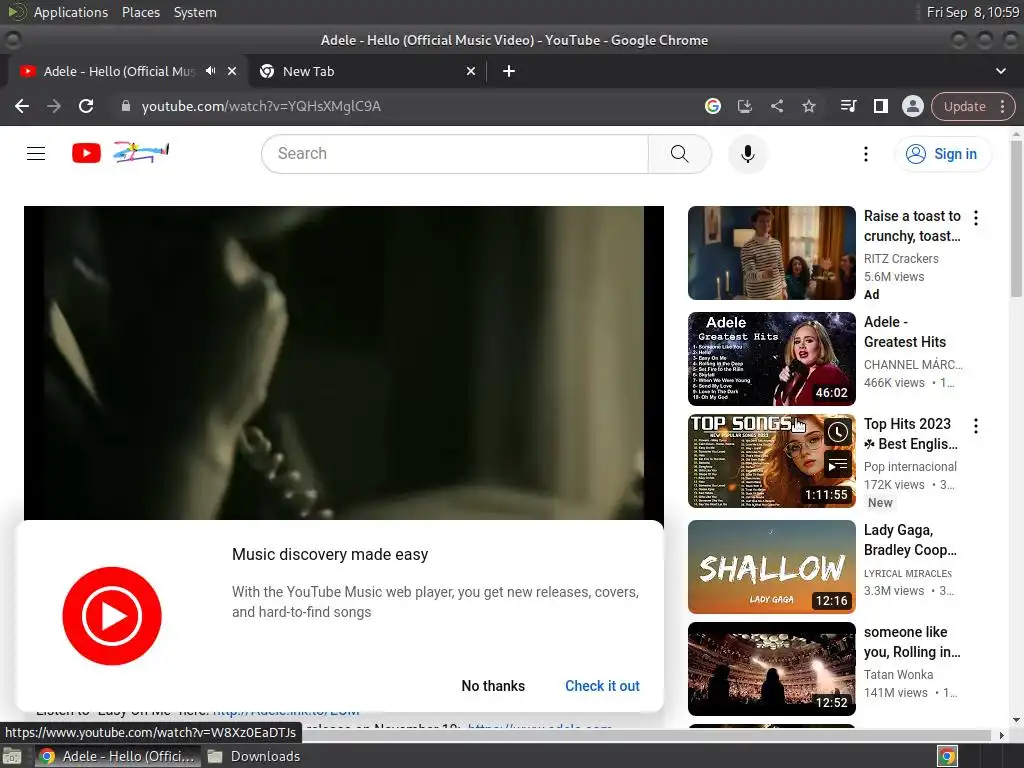Dismiss popup with No thanks
Screen dimensions: 1024x768
coord(493,686)
